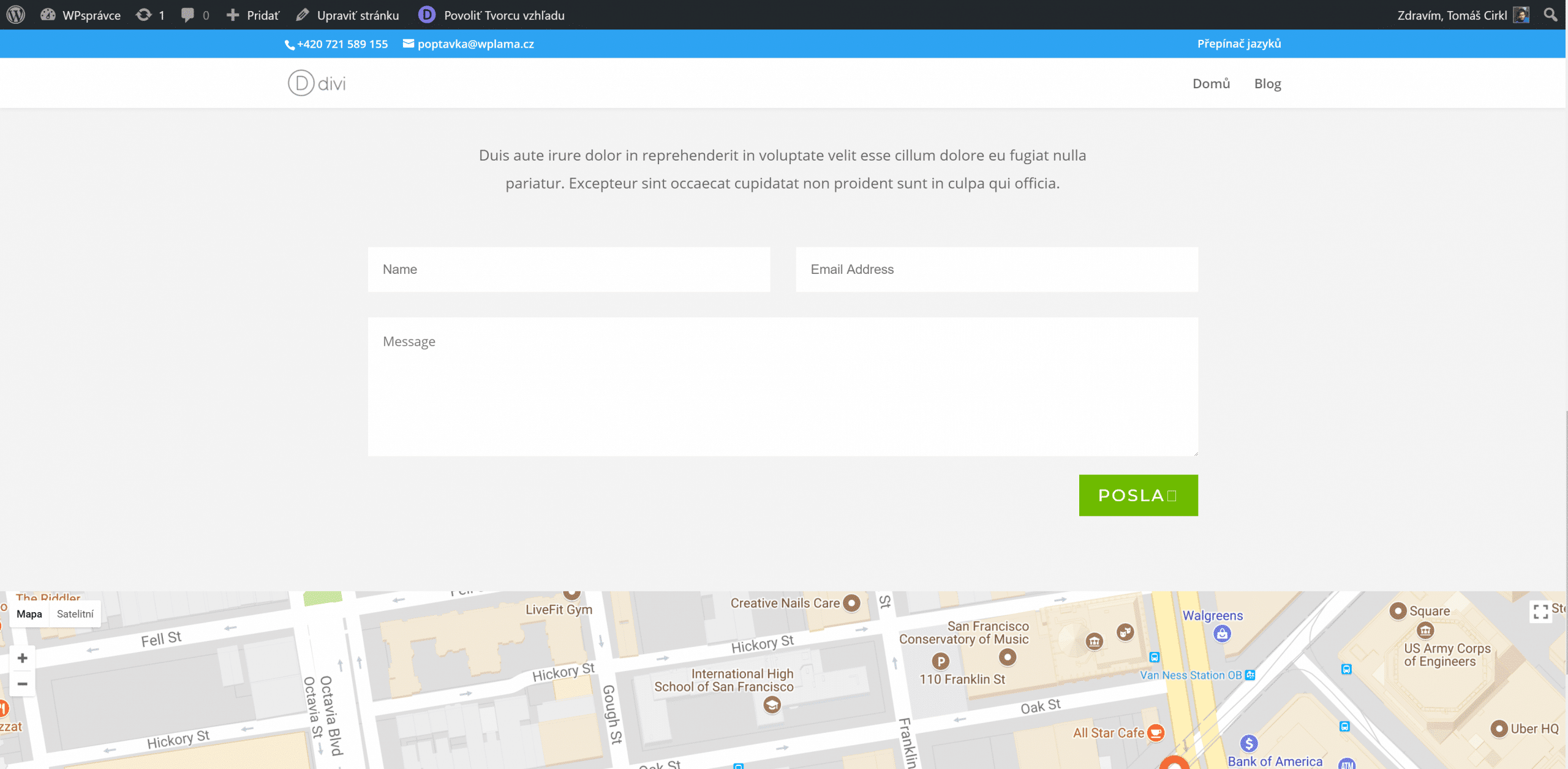Open the Blog menu item
The image size is (1568, 769).
[1267, 83]
